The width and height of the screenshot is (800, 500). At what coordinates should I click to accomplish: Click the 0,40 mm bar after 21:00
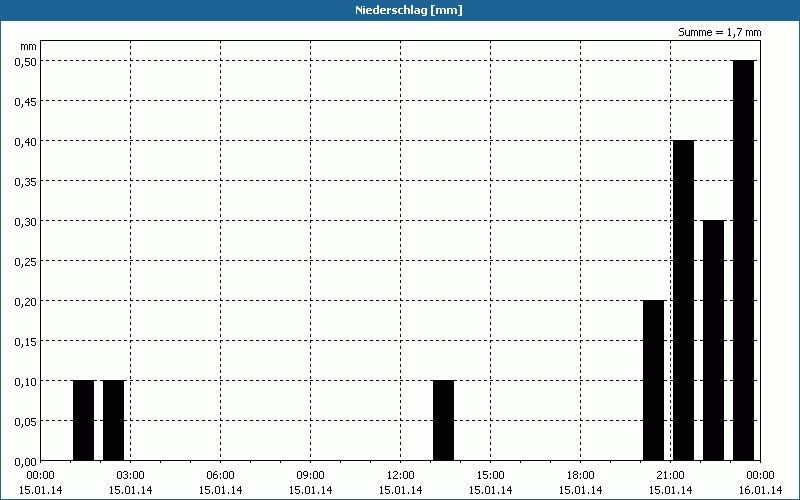pyautogui.click(x=683, y=301)
